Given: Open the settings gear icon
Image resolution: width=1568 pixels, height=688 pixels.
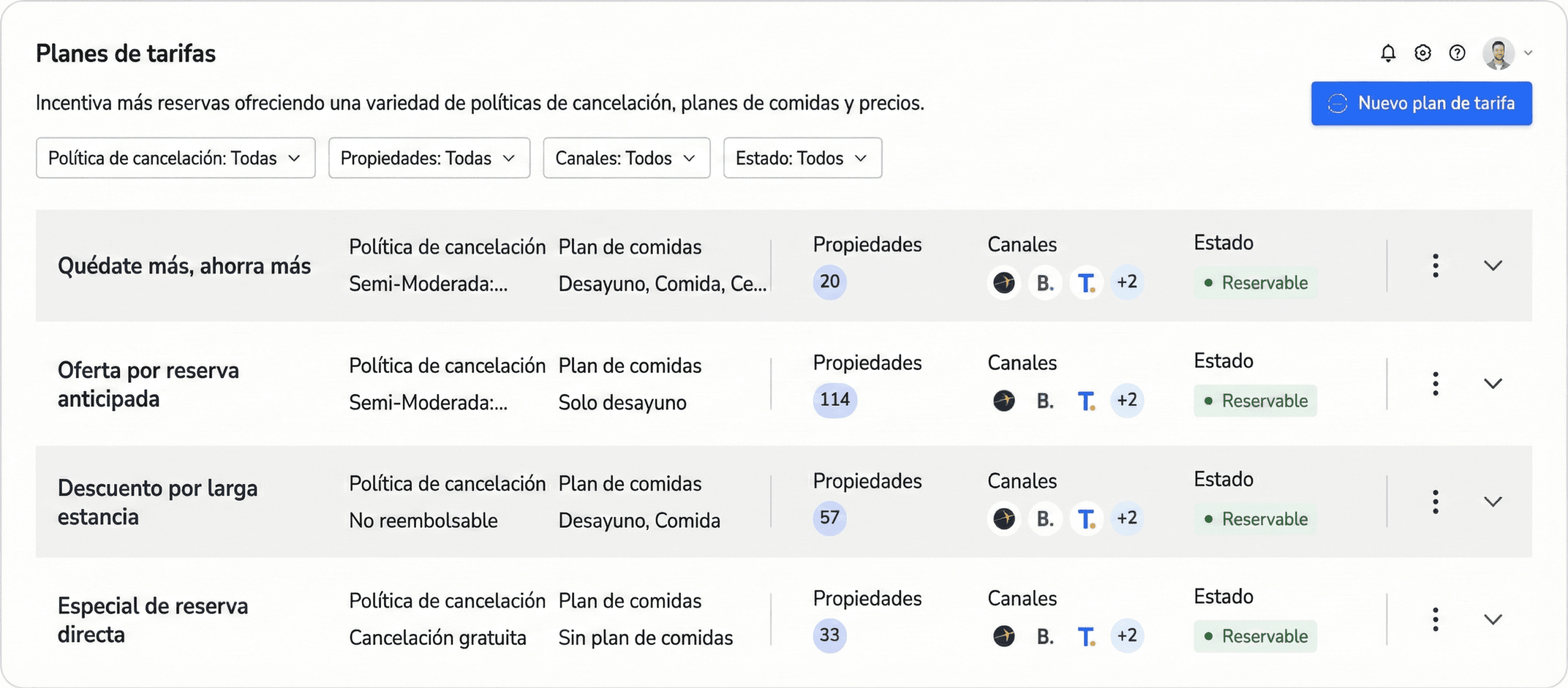Looking at the screenshot, I should point(1423,53).
